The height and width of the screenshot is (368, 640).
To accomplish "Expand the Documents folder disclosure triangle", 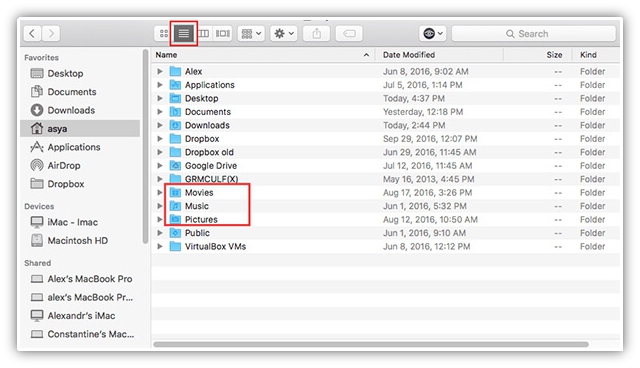I will coord(160,112).
